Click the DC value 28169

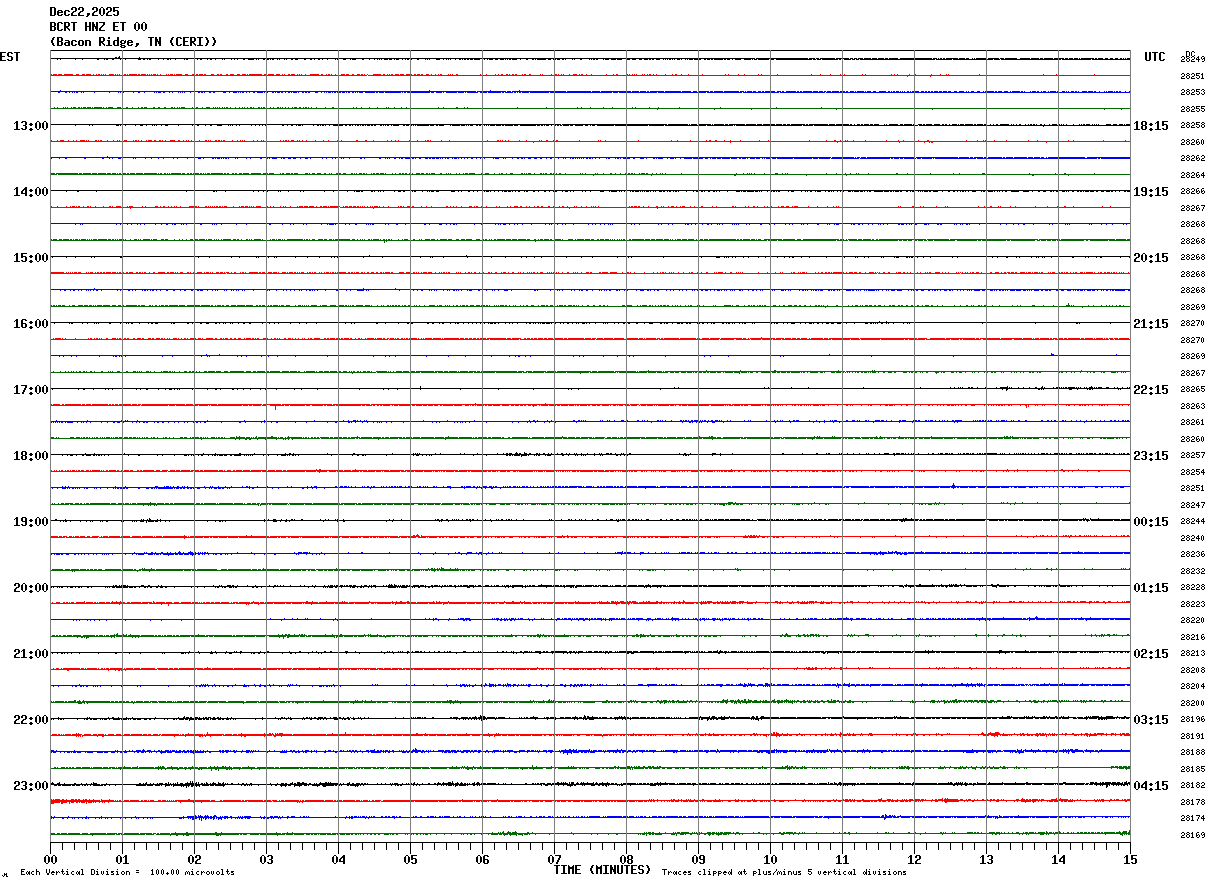[x=1192, y=835]
